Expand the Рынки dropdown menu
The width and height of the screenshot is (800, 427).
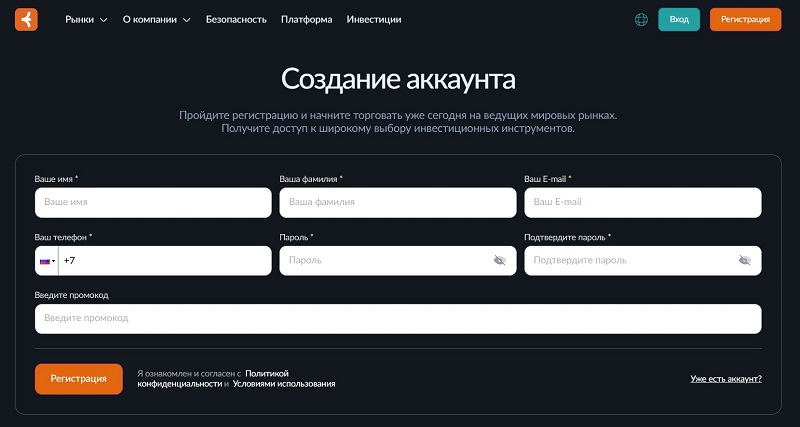(x=86, y=19)
